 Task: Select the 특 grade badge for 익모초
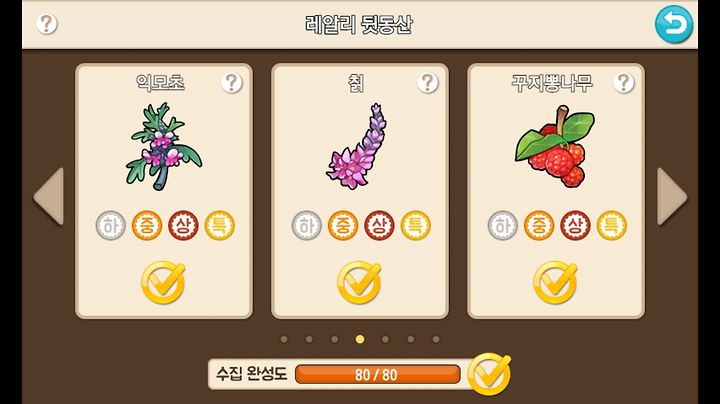(219, 225)
